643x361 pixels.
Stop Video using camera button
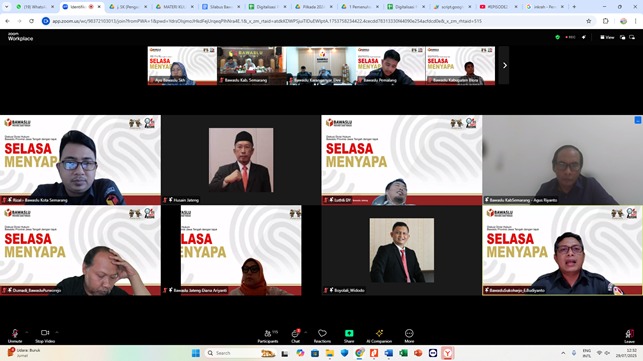tap(45, 336)
